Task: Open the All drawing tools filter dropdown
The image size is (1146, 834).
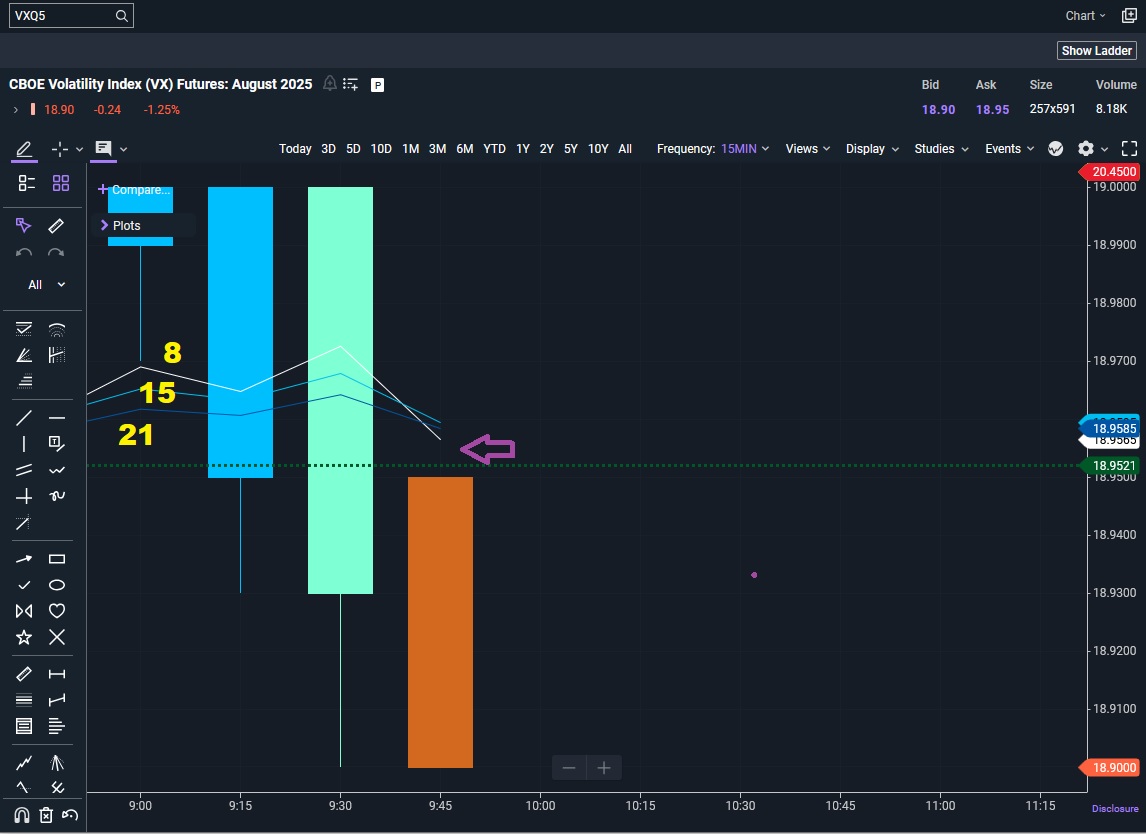Action: click(46, 284)
